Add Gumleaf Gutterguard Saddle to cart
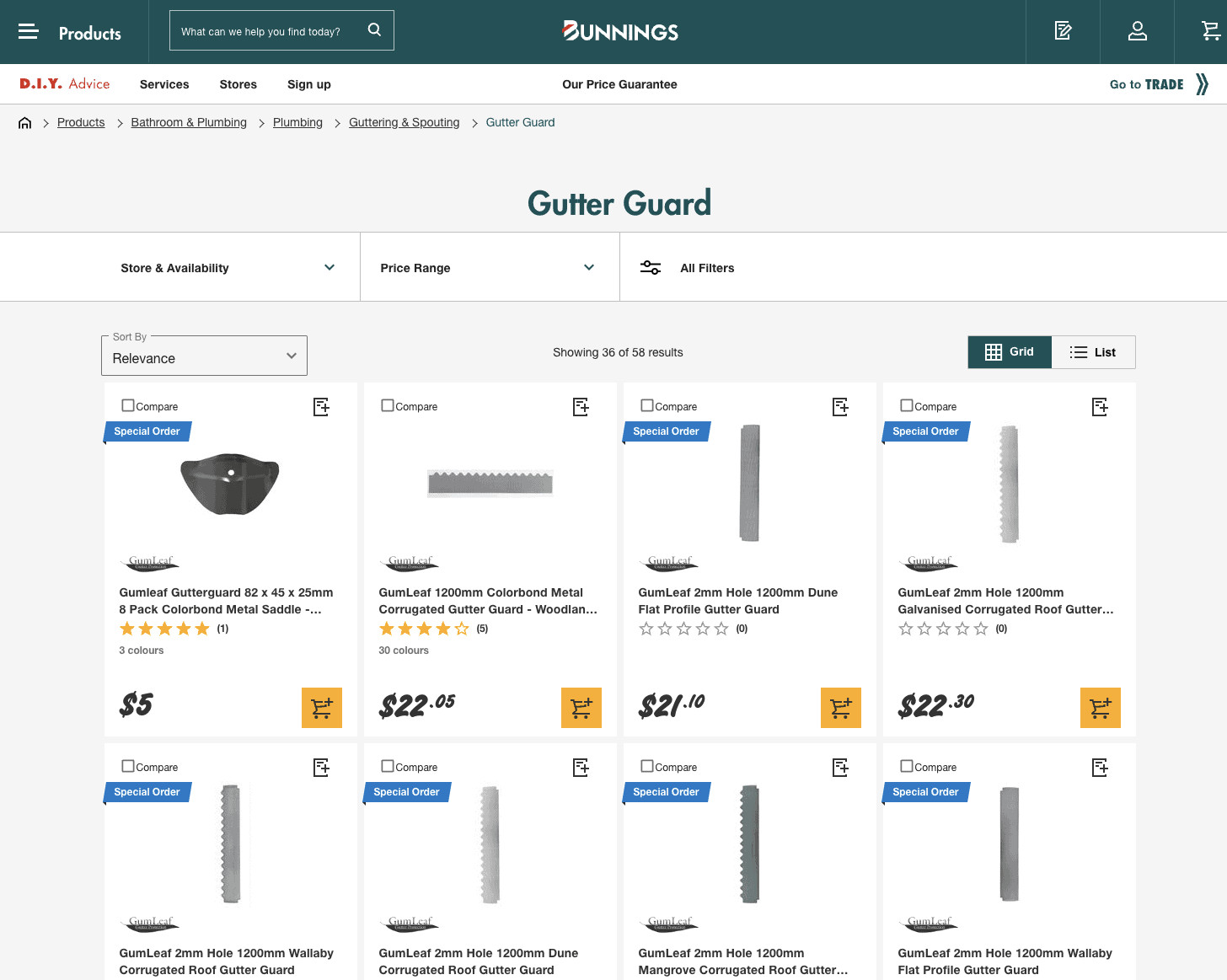Viewport: 1227px width, 980px height. (x=321, y=708)
